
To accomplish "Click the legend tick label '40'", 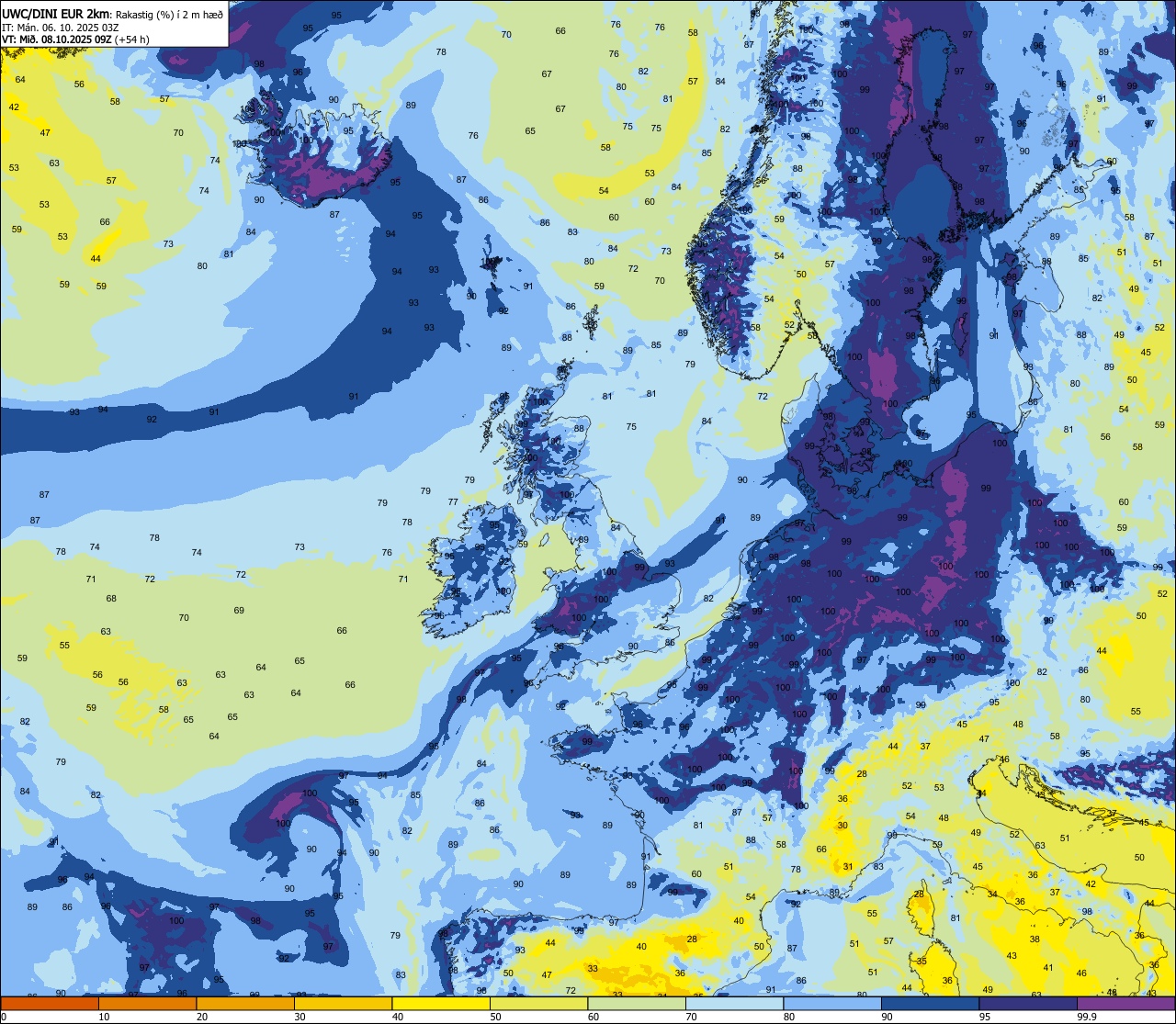I will 398,1016.
